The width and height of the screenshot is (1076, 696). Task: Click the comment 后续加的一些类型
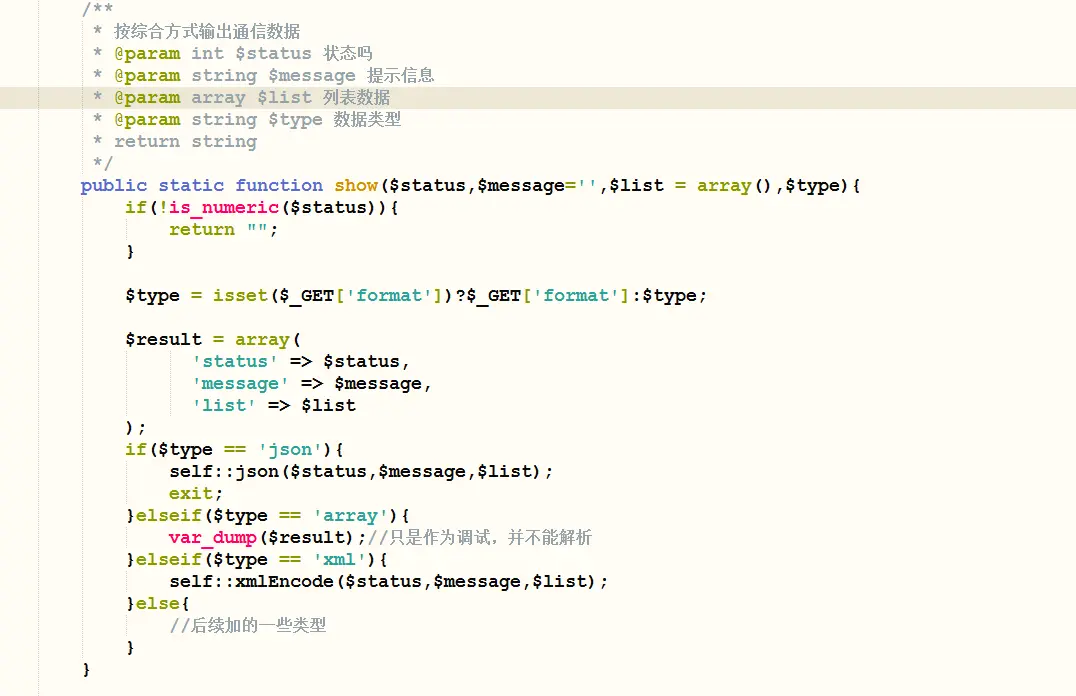[248, 626]
